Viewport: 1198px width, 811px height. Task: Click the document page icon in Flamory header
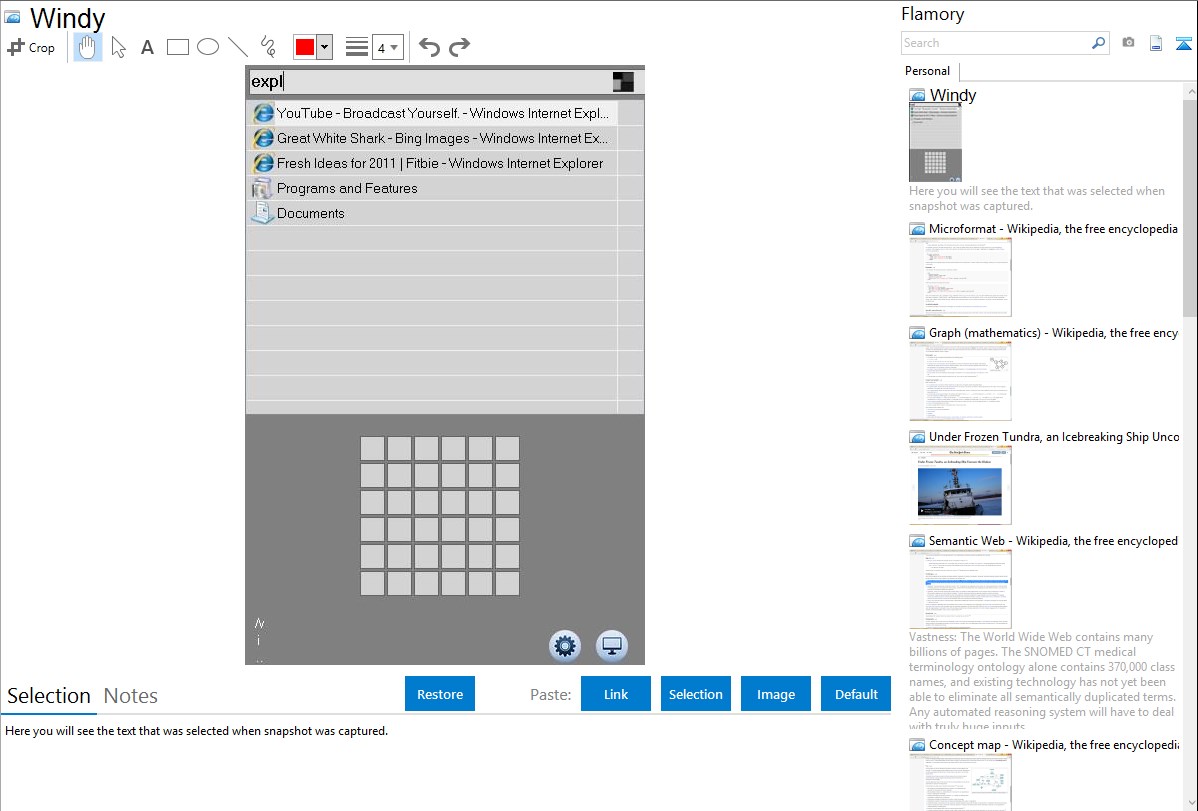(1156, 43)
